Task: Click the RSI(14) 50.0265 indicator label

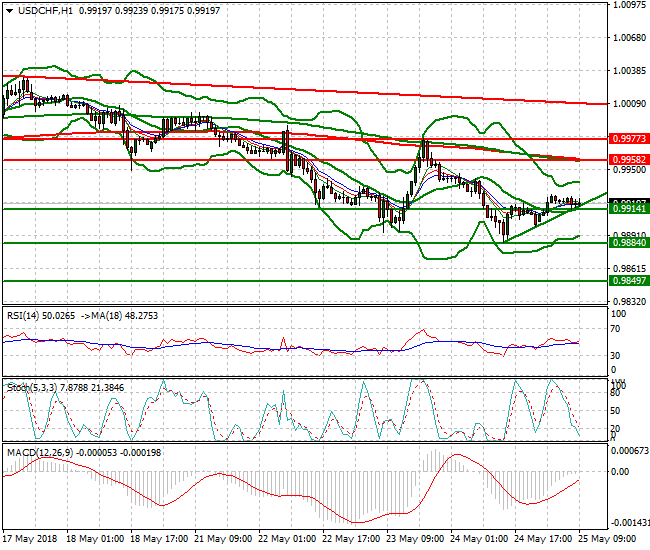Action: (x=41, y=316)
